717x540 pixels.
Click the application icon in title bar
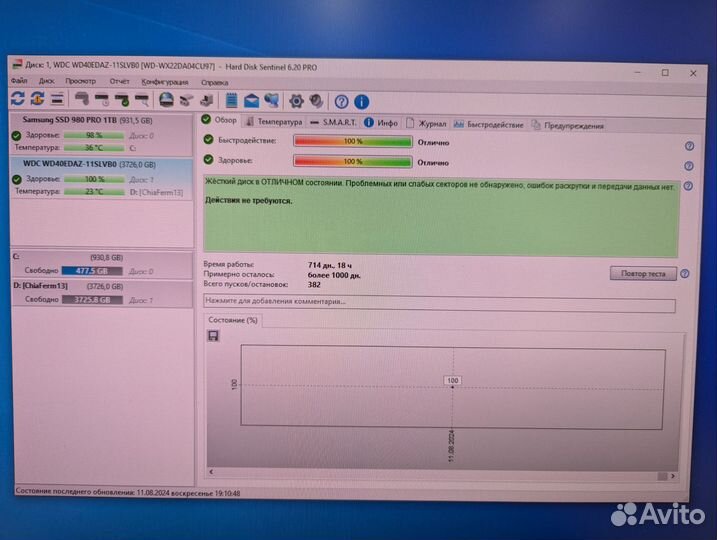(17, 64)
